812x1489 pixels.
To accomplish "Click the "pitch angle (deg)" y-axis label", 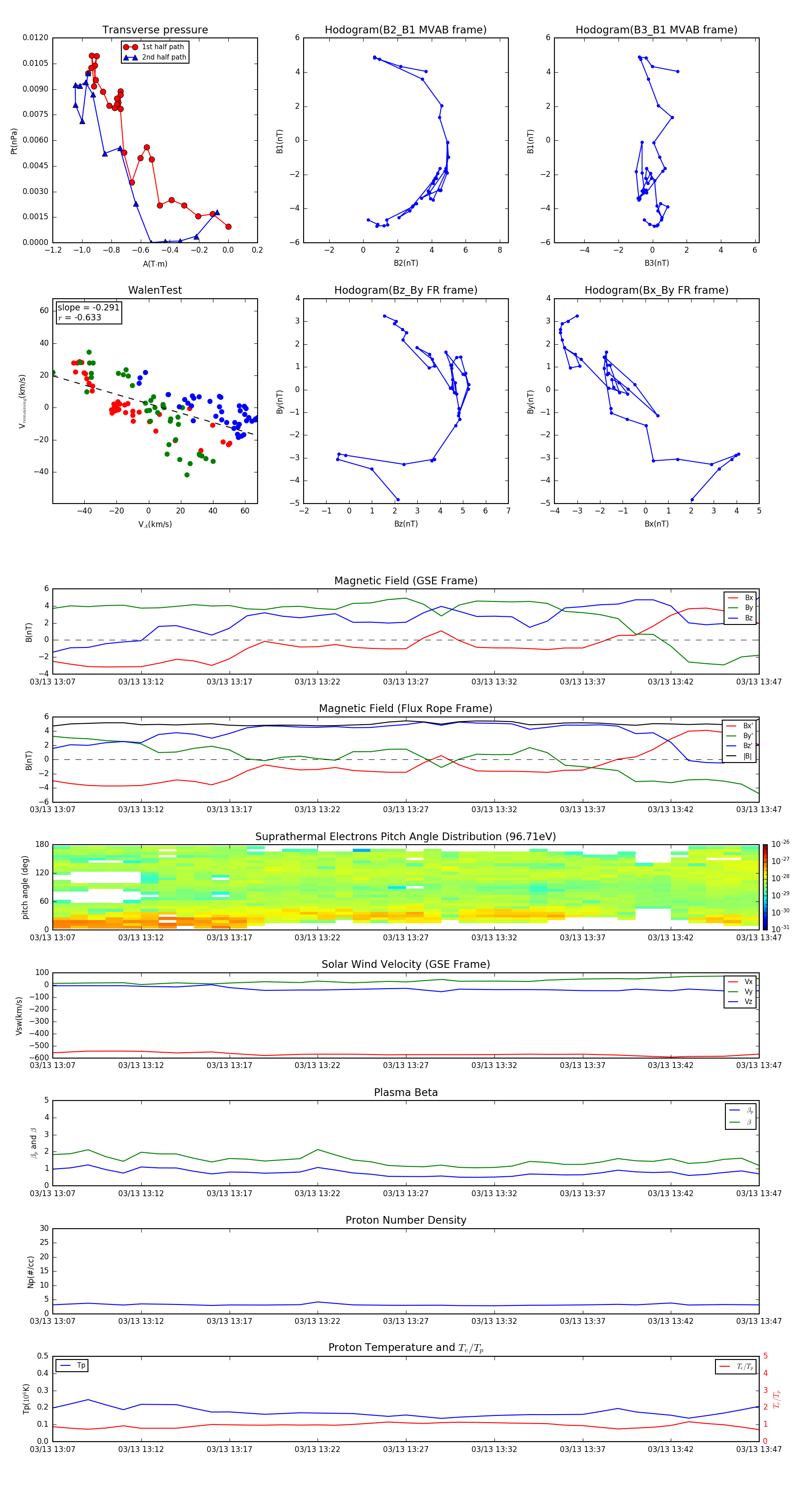I will (25, 887).
